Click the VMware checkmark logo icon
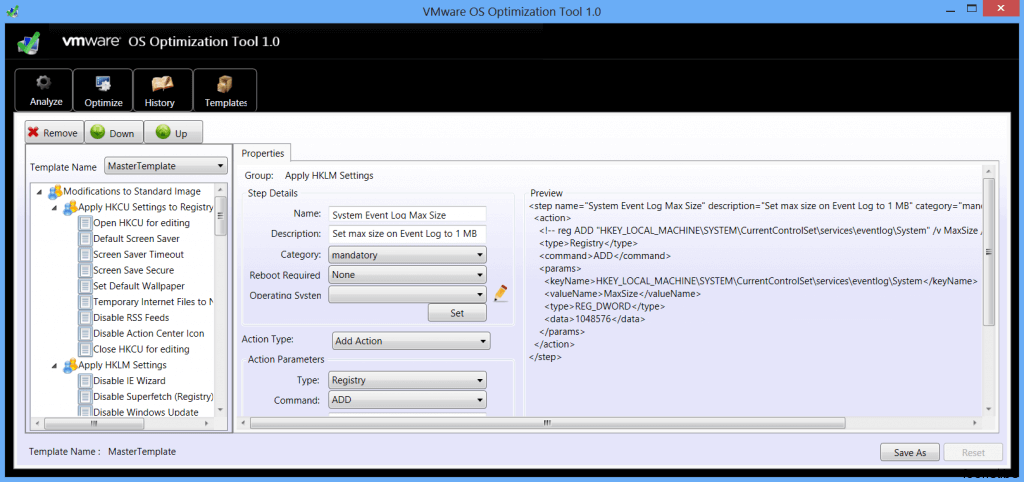Image resolution: width=1024 pixels, height=482 pixels. point(28,43)
